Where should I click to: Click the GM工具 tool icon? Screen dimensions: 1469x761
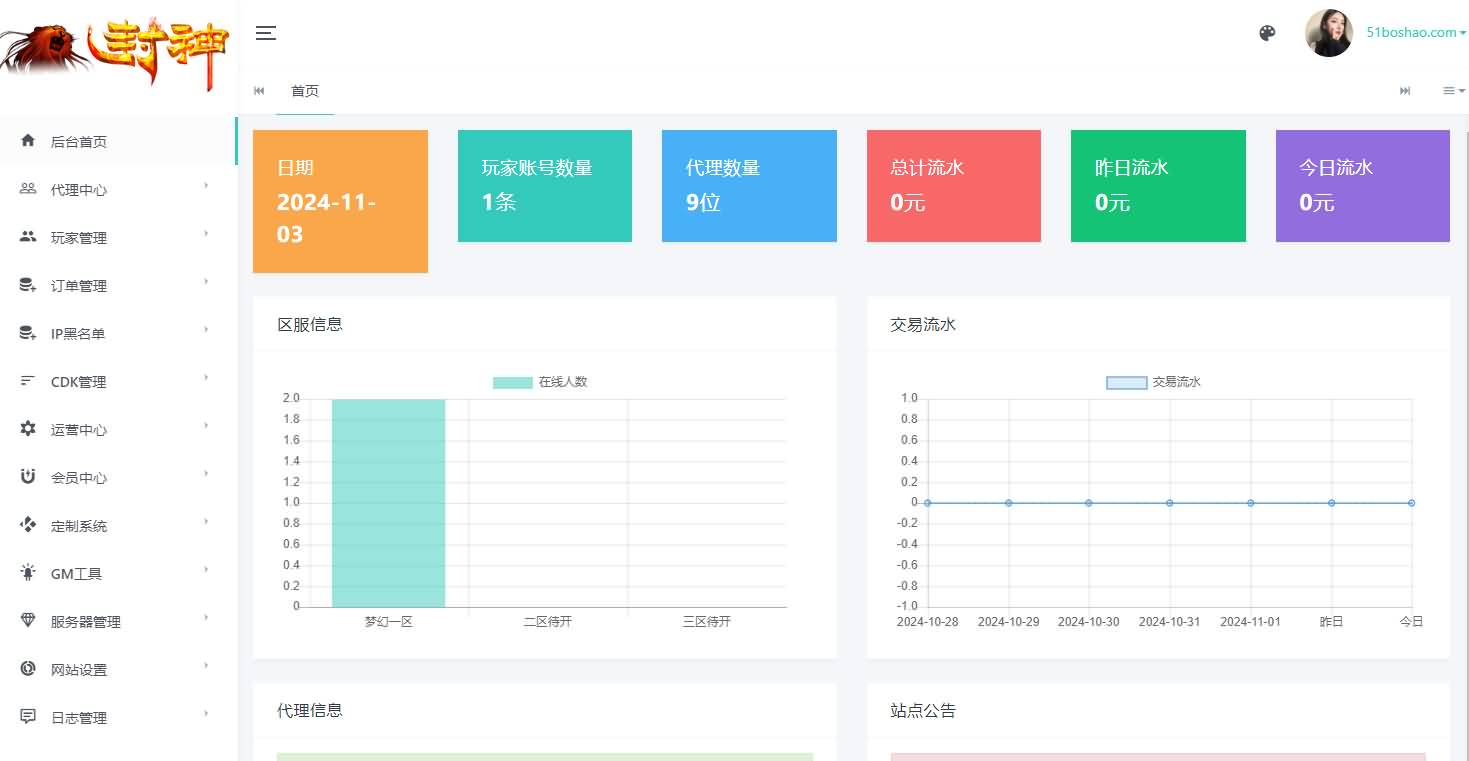click(x=27, y=573)
